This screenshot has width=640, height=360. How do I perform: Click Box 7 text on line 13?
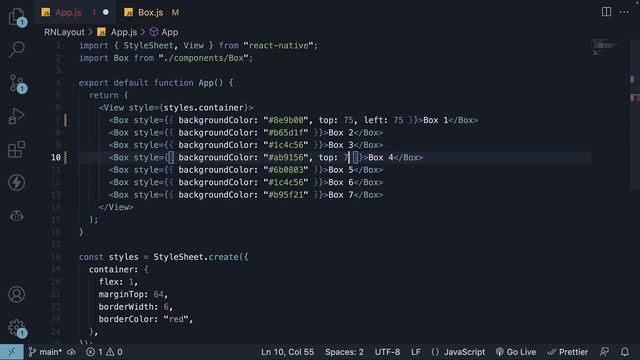coord(341,195)
